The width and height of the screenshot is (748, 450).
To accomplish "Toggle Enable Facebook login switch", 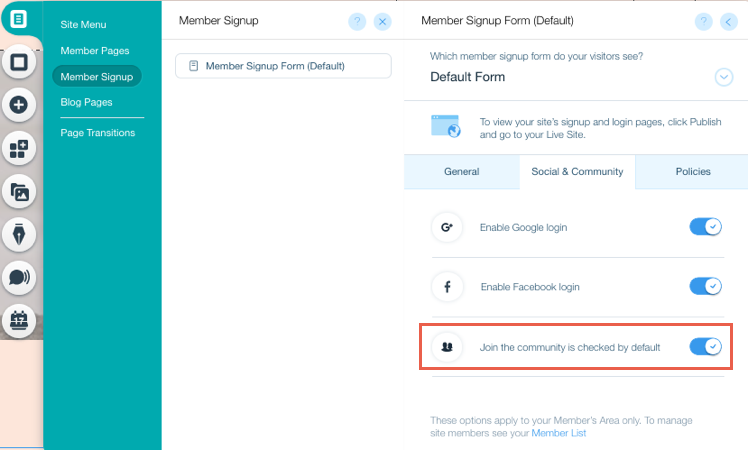I will point(706,286).
